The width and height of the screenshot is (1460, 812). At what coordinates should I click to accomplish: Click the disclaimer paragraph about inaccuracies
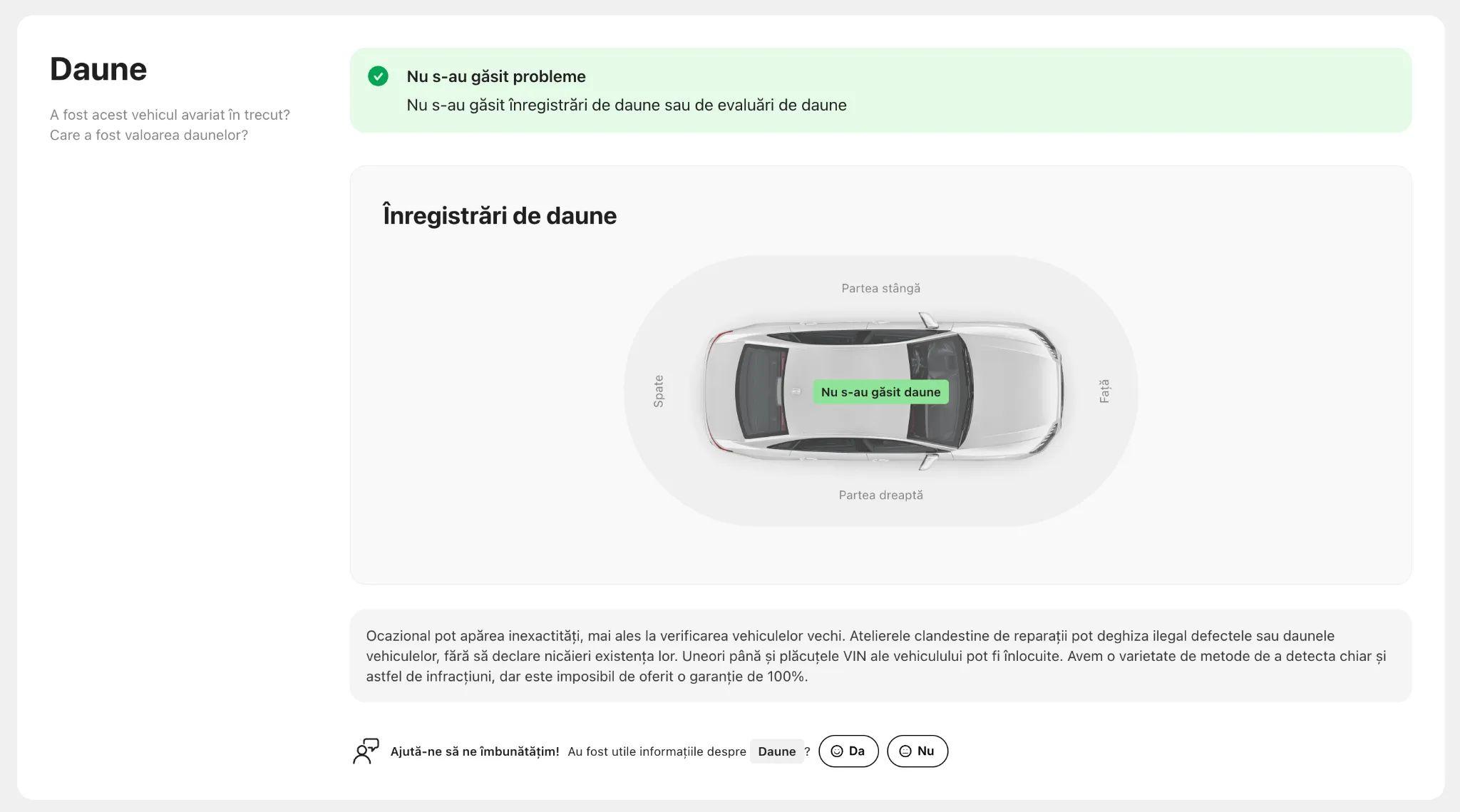(875, 656)
